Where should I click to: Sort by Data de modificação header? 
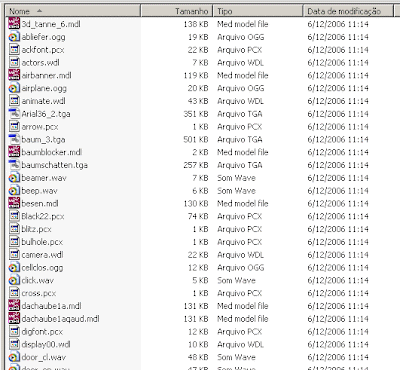click(348, 11)
